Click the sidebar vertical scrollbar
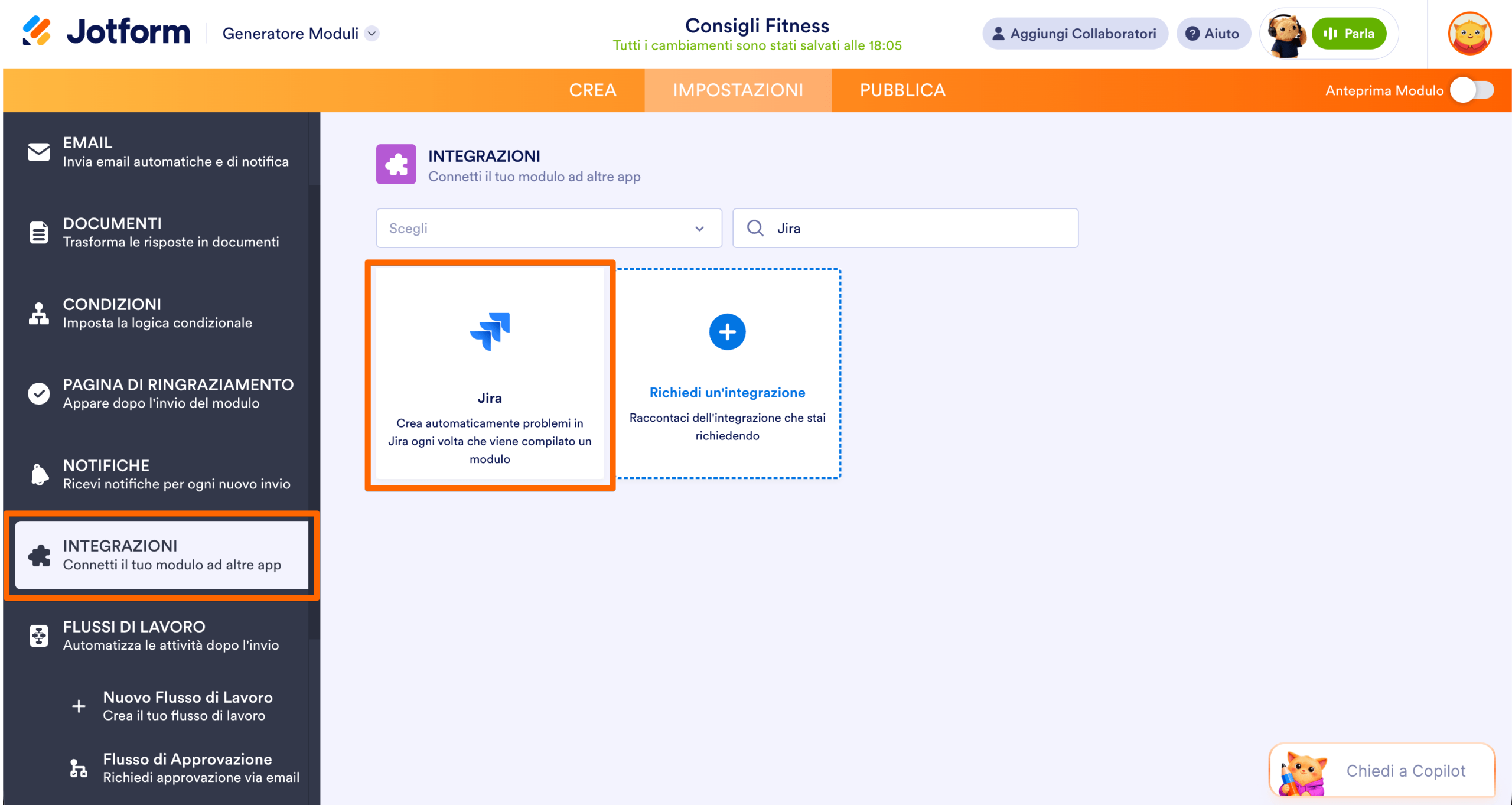This screenshot has width=1512, height=805. point(314,413)
